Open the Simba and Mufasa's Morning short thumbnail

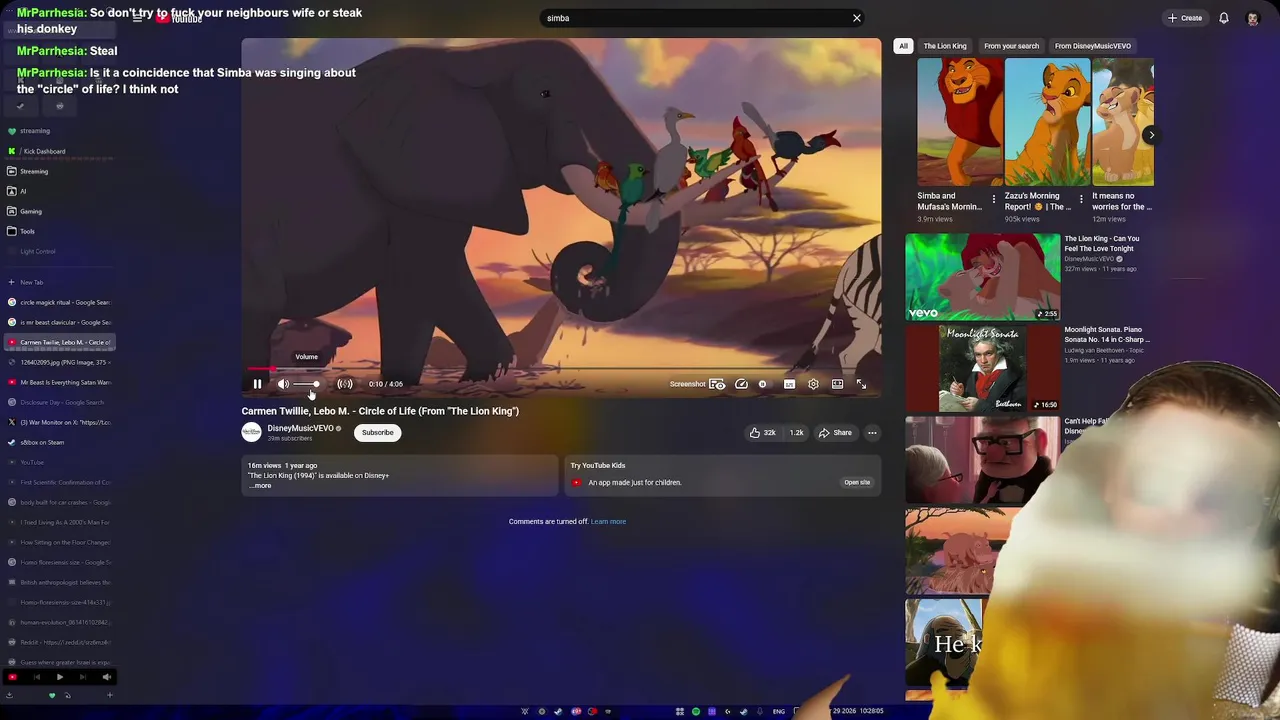960,122
